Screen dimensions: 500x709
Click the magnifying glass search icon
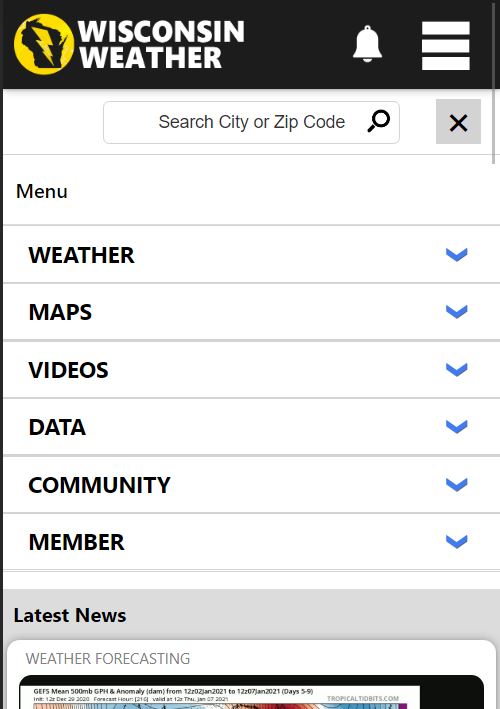(x=378, y=121)
